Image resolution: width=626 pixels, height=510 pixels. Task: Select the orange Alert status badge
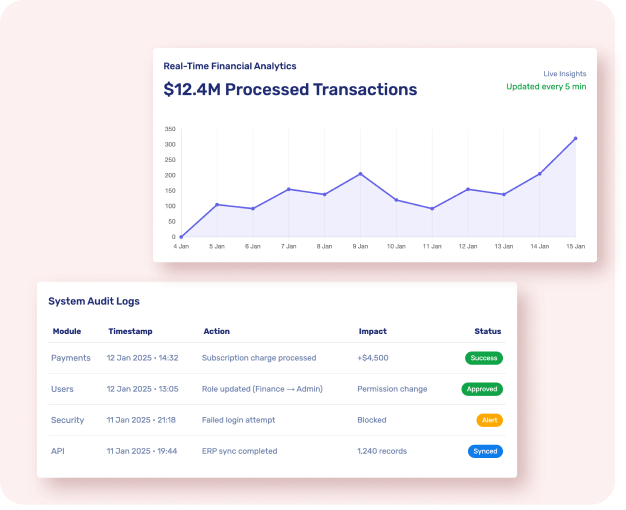tap(489, 420)
